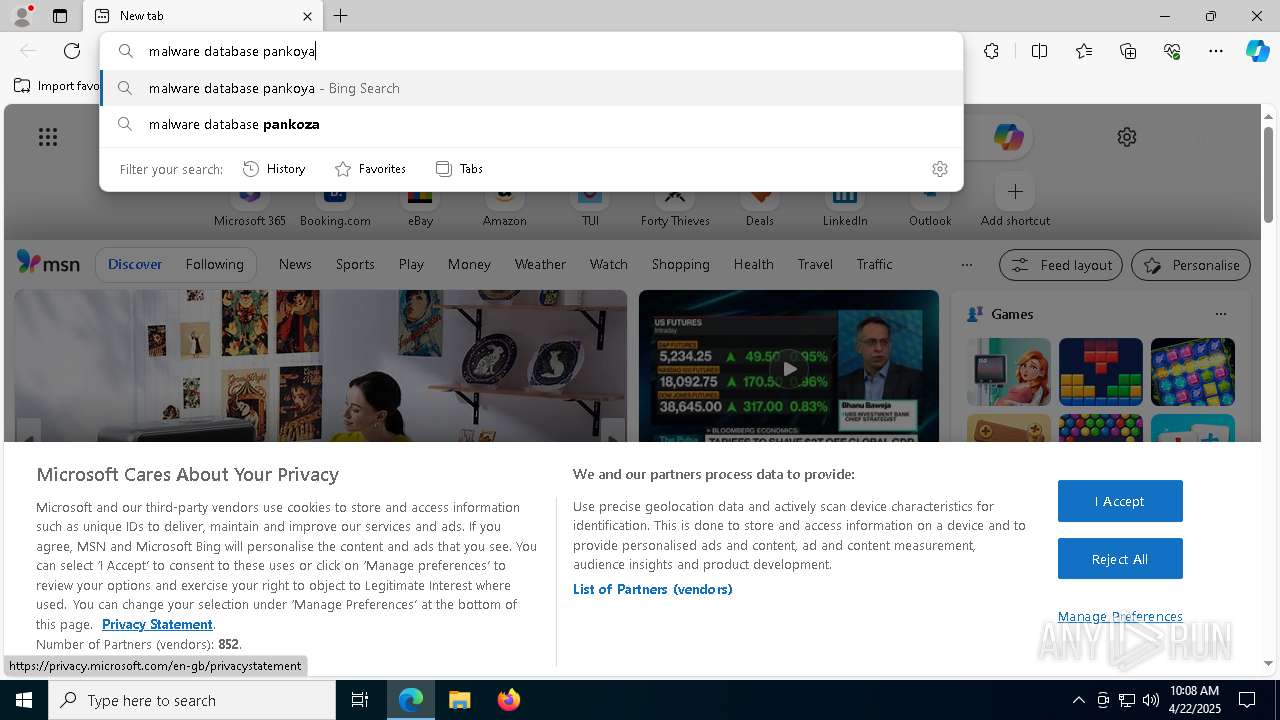Filter search by Favorites

(x=370, y=169)
